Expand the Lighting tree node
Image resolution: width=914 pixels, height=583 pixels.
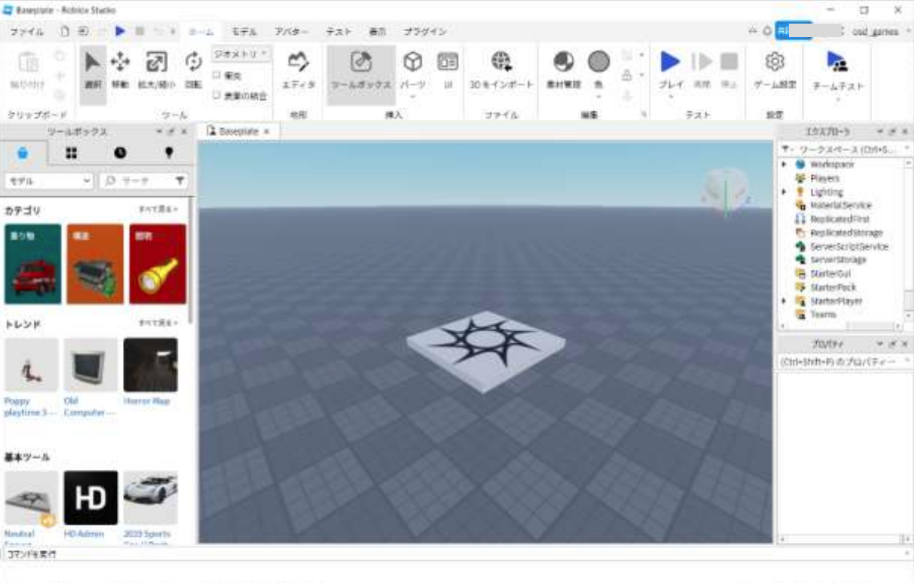pos(784,192)
